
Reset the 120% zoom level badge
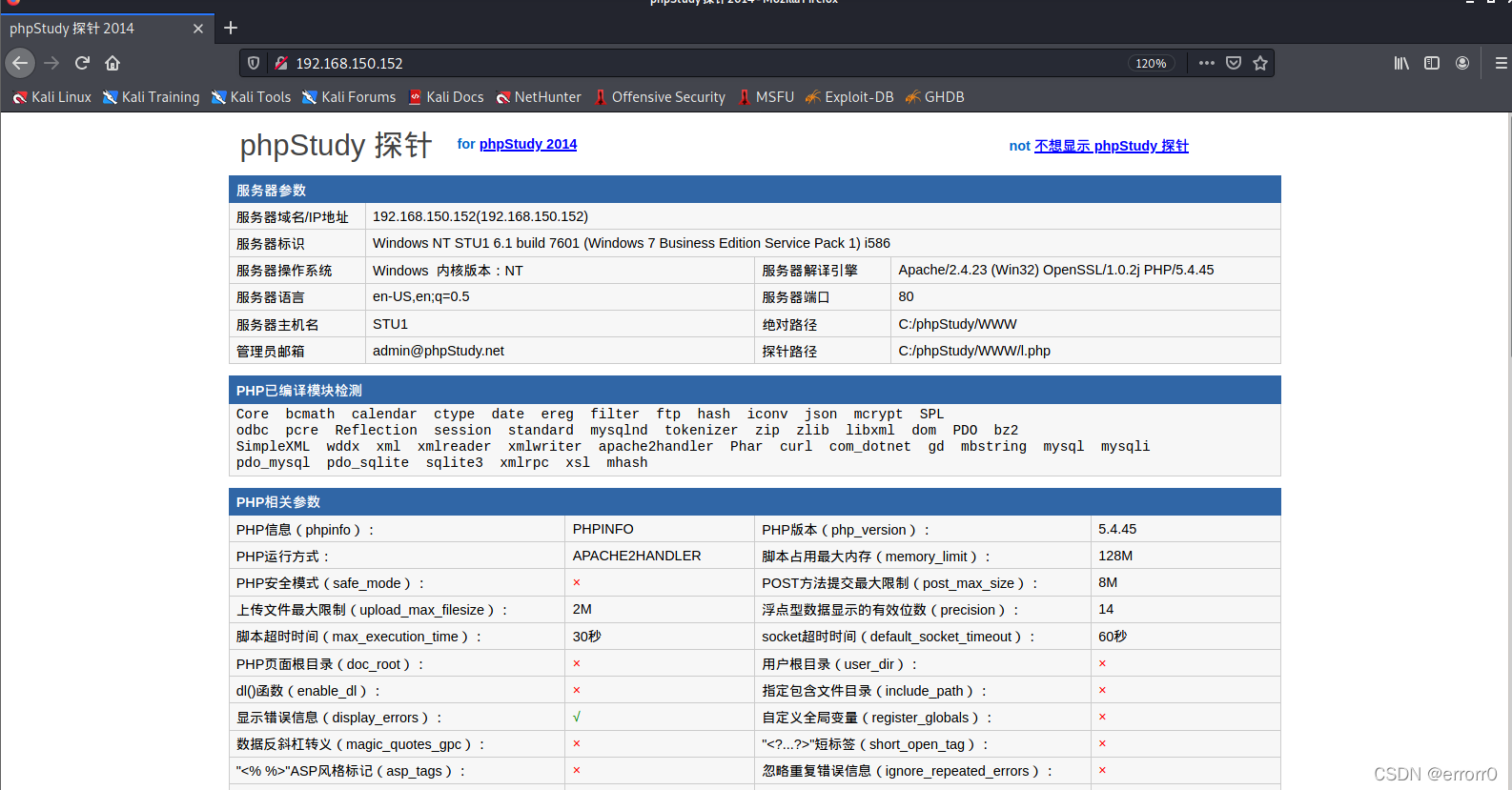(x=1151, y=63)
